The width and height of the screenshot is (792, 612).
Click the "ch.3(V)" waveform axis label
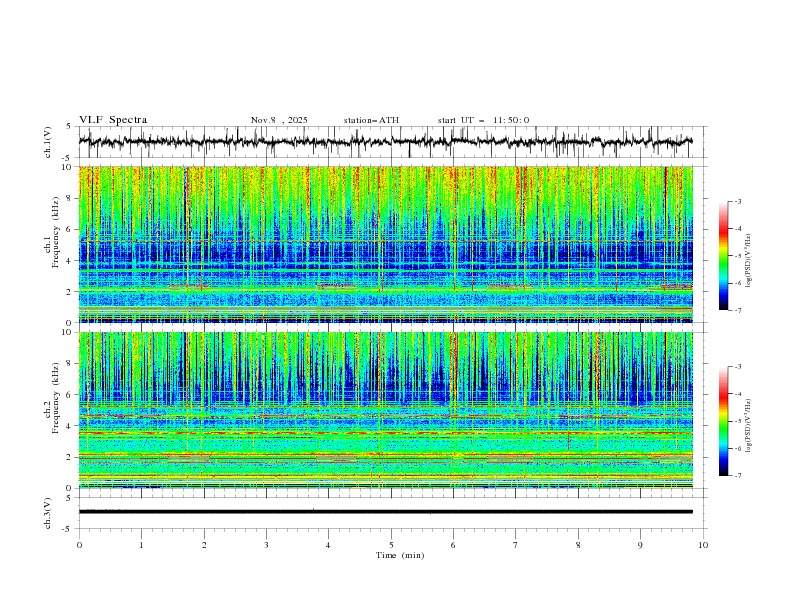coord(48,513)
